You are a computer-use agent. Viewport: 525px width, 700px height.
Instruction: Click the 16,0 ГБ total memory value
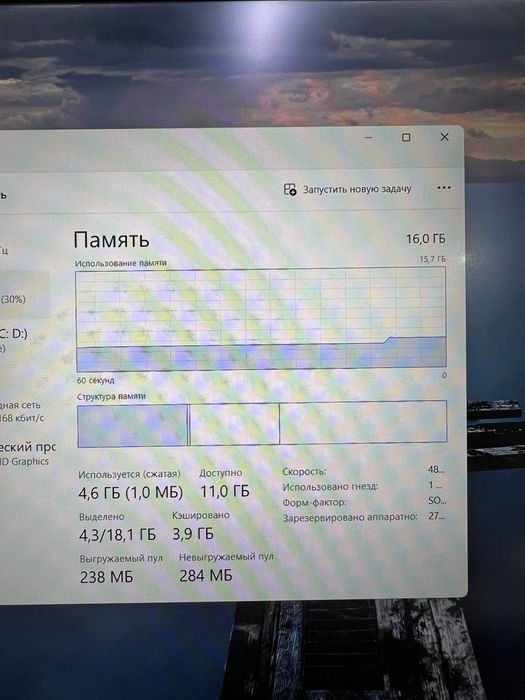click(x=425, y=239)
